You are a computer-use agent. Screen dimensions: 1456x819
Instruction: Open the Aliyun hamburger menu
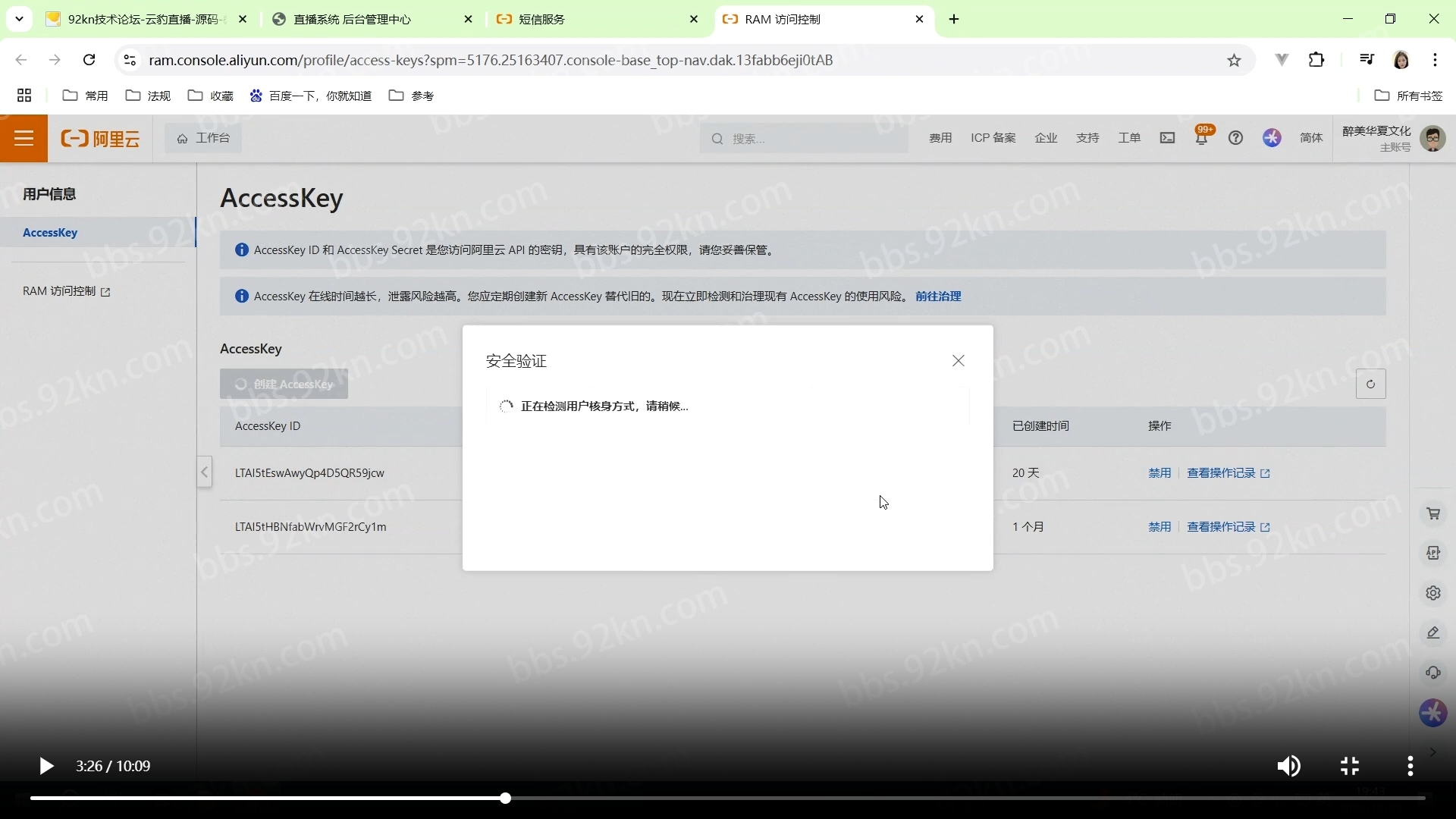[x=24, y=138]
